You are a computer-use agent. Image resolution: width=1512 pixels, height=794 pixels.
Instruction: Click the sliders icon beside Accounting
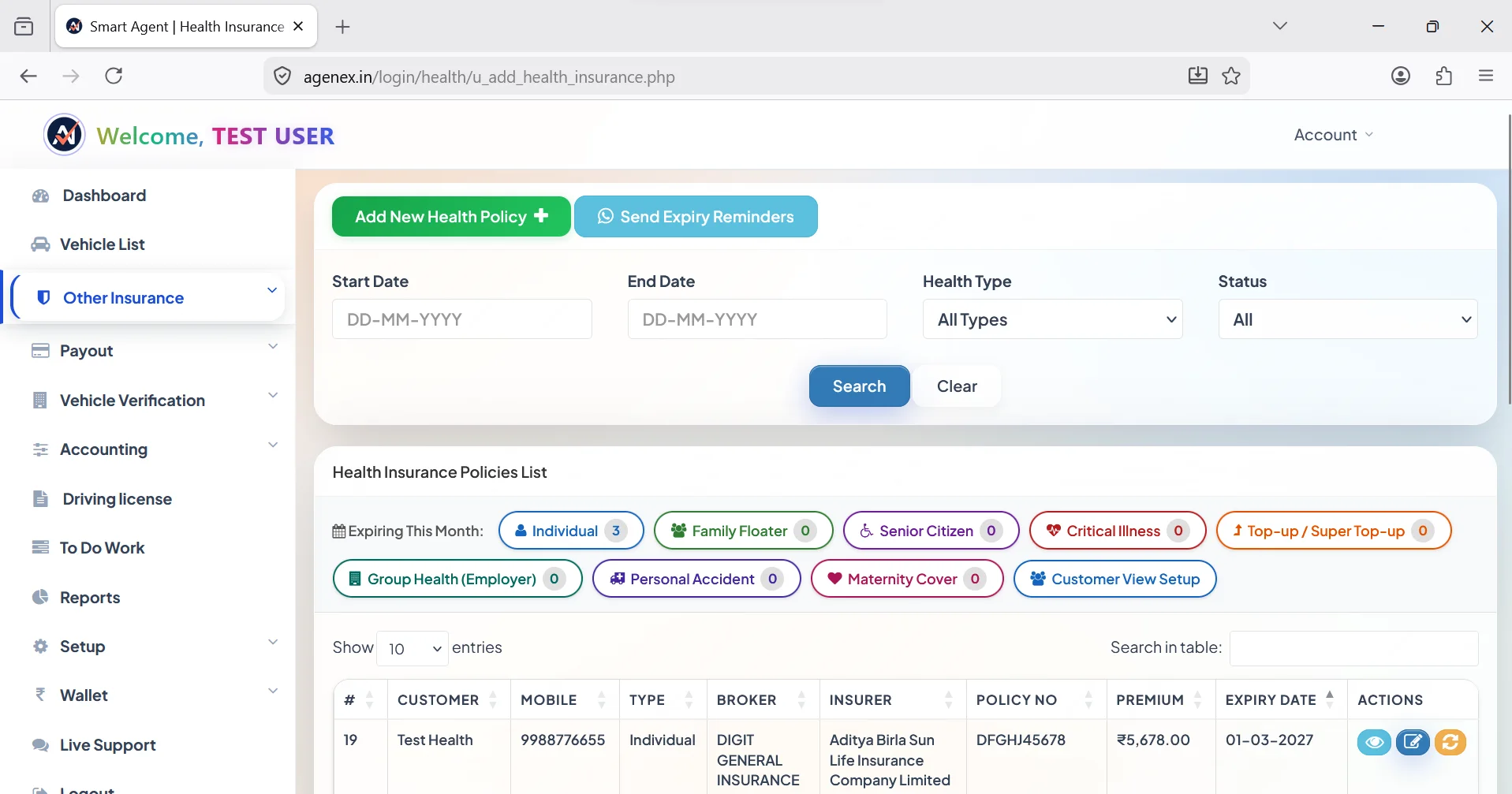pyautogui.click(x=40, y=449)
